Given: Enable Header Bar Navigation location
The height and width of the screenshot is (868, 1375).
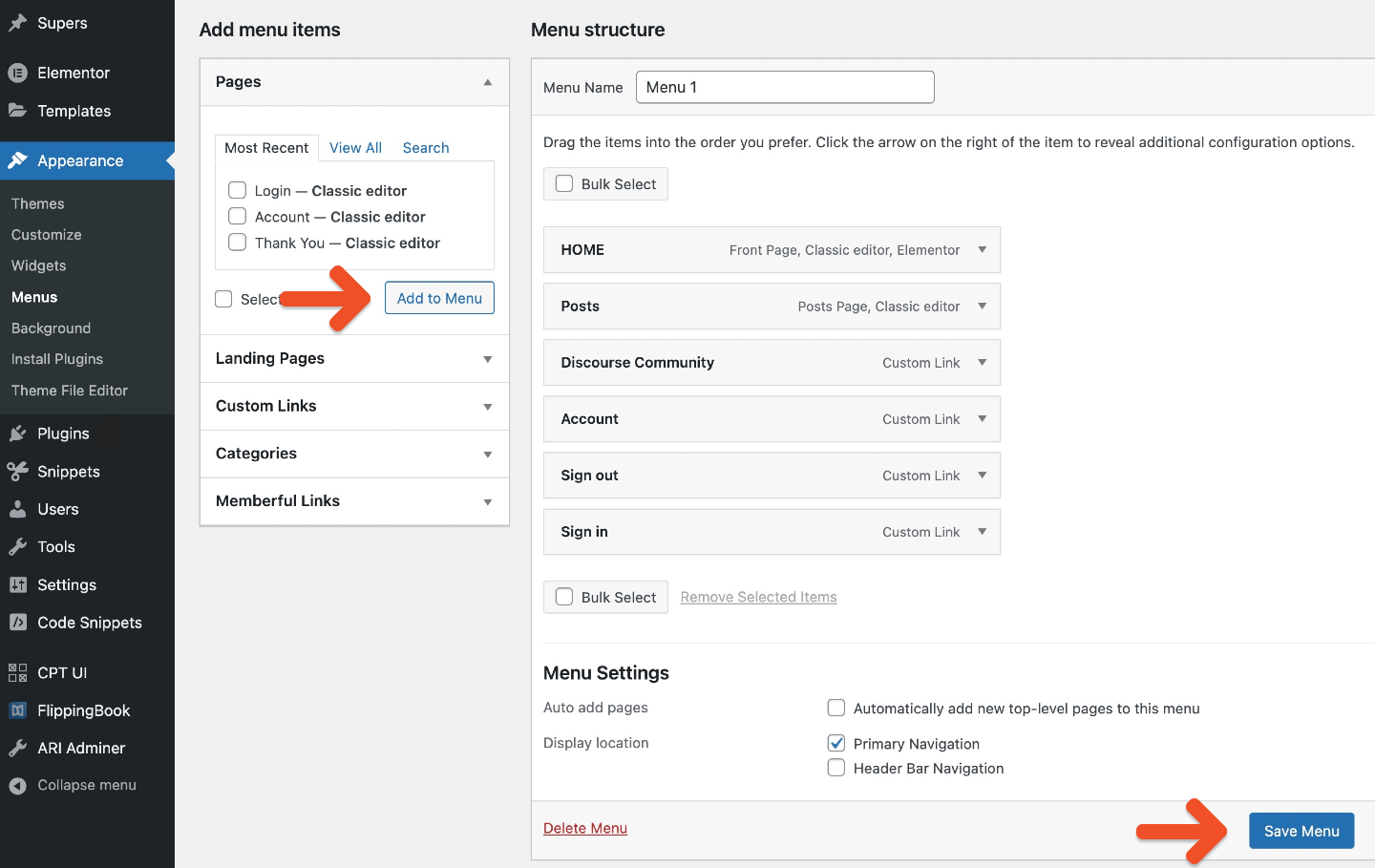Looking at the screenshot, I should click(x=836, y=768).
